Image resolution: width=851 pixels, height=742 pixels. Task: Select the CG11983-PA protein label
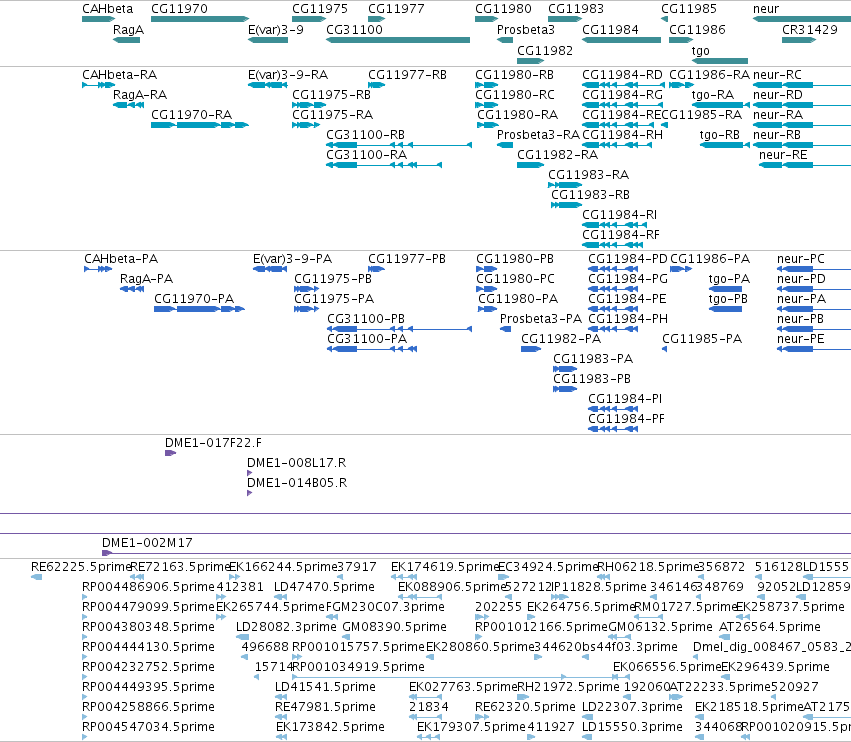pos(593,359)
